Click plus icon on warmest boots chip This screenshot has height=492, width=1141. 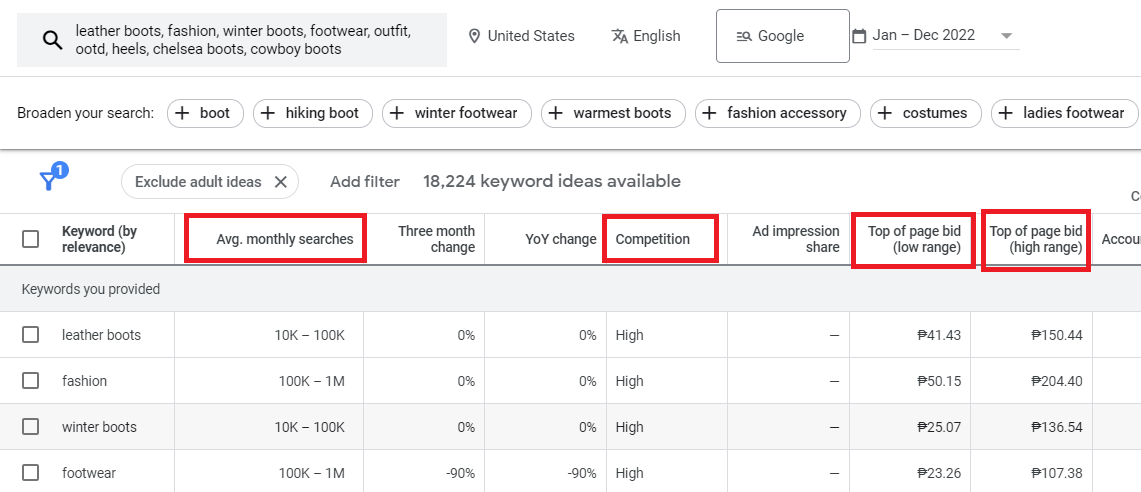[x=556, y=113]
